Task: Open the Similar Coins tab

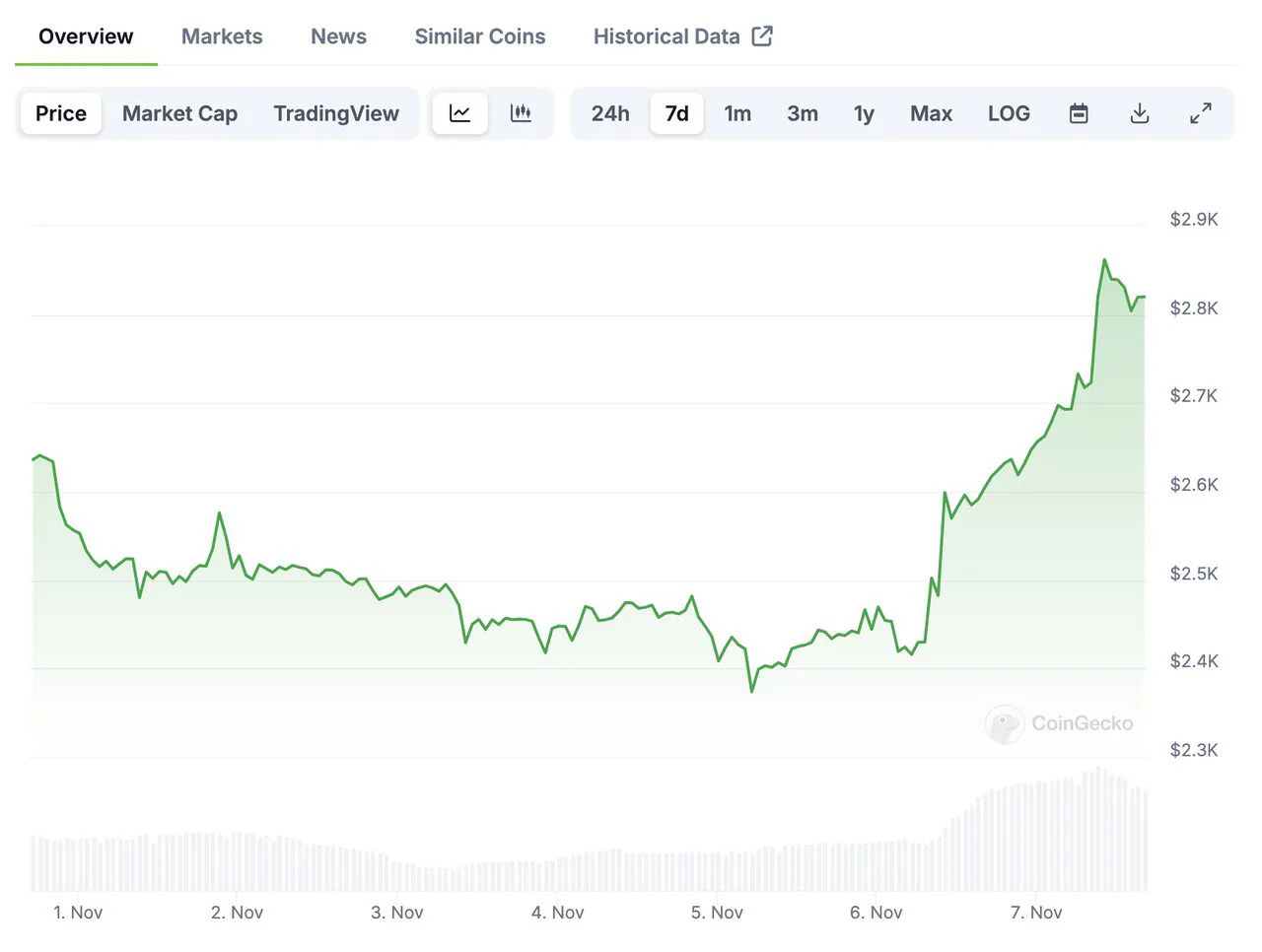Action: tap(480, 36)
